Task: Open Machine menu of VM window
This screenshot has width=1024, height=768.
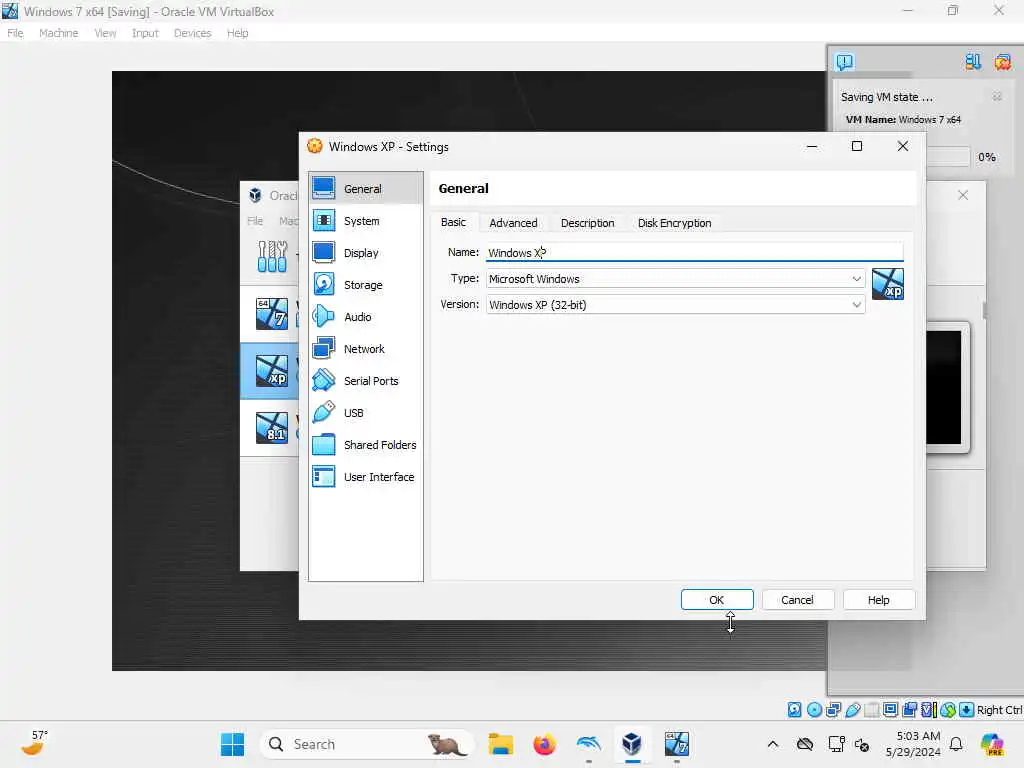Action: coord(59,33)
